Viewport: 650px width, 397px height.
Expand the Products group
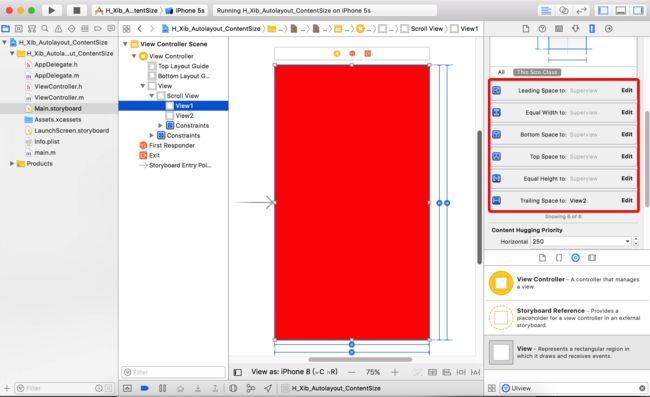click(x=12, y=164)
